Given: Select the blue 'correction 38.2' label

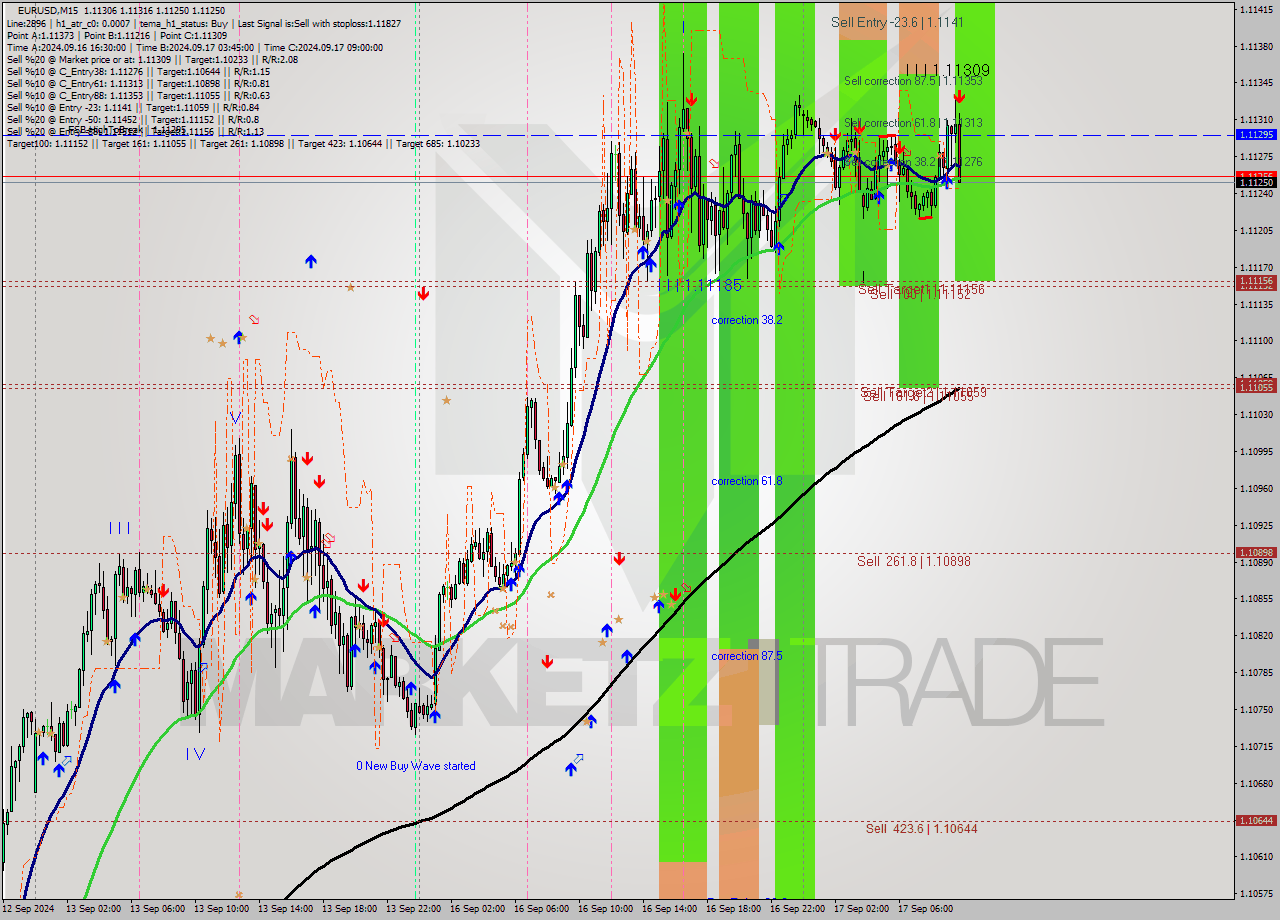Looking at the screenshot, I should tap(747, 320).
